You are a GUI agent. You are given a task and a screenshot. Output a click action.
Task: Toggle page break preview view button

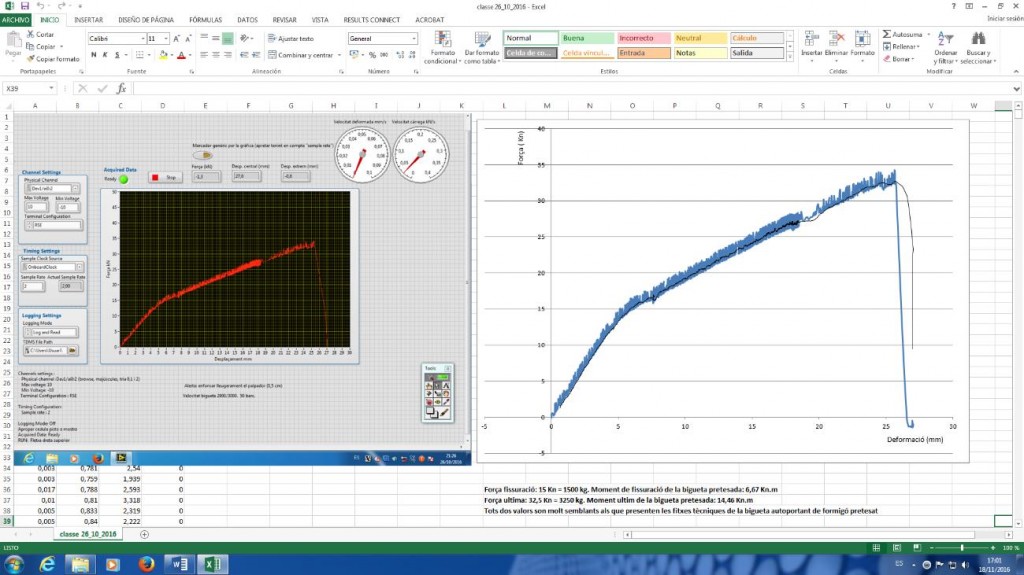[x=916, y=548]
